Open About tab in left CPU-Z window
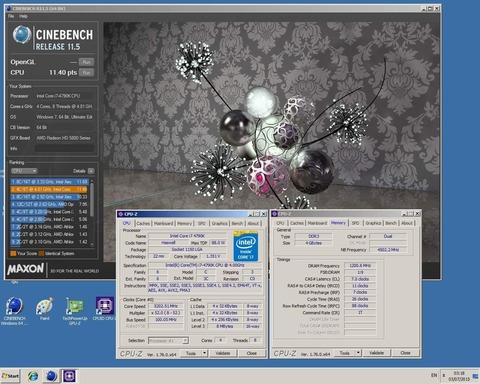 253,223
